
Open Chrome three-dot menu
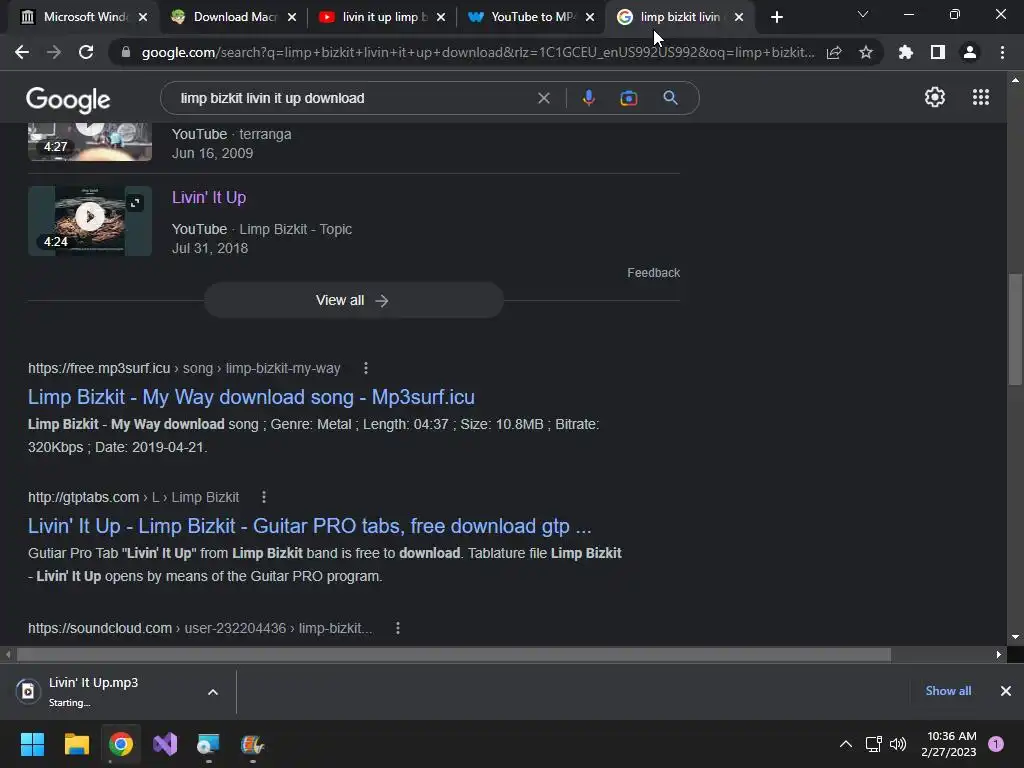coord(1002,52)
